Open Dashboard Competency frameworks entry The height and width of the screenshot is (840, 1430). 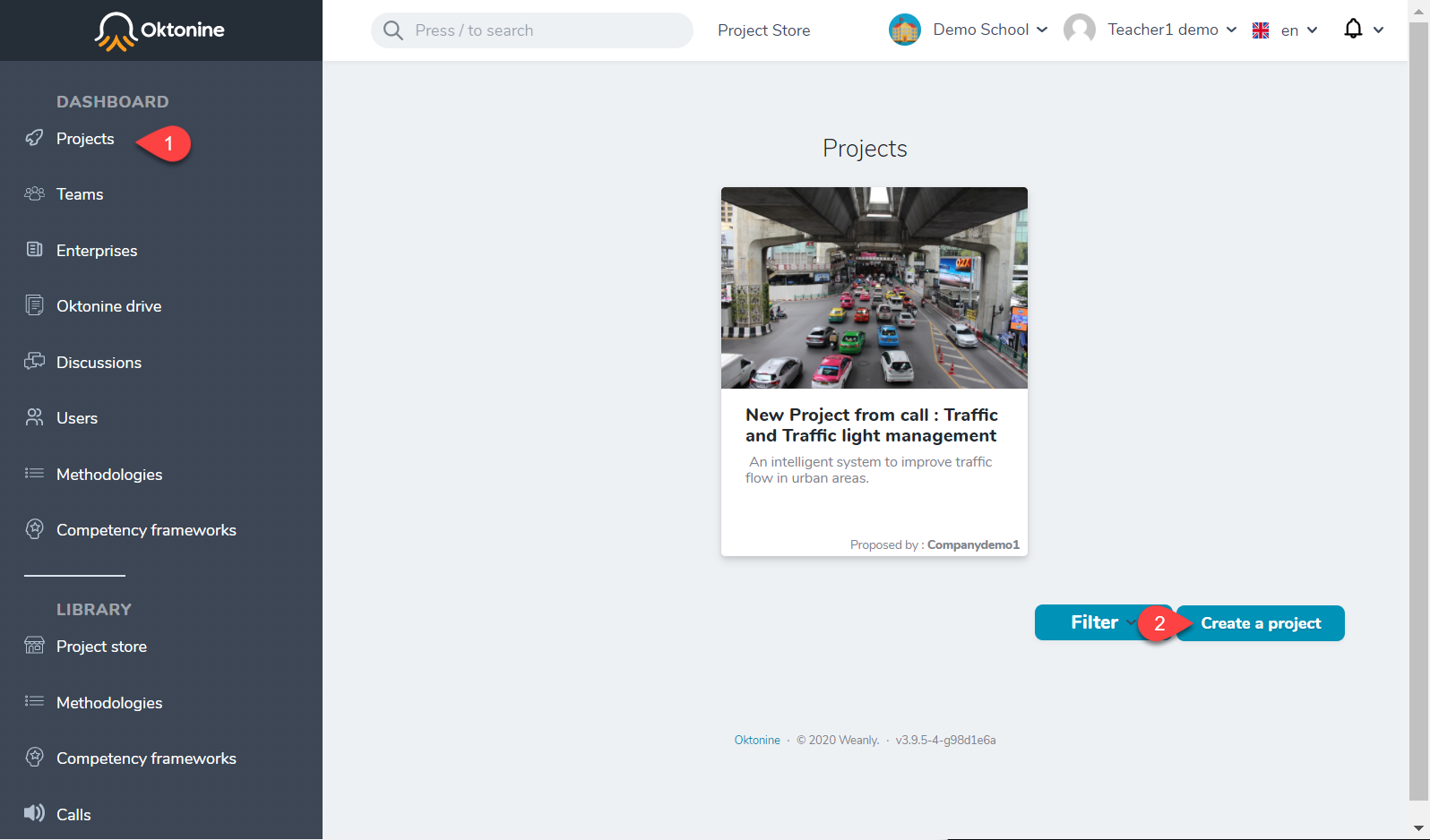coord(146,530)
